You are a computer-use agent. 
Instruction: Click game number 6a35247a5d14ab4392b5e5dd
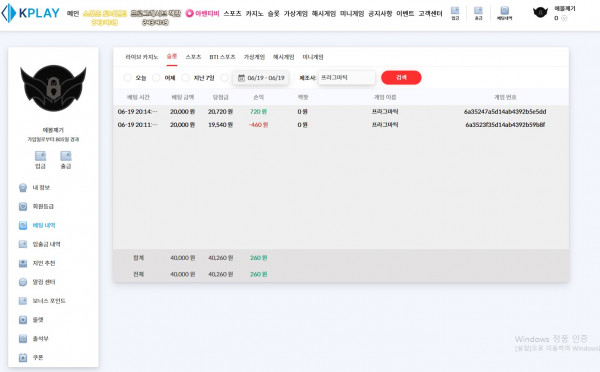pyautogui.click(x=505, y=112)
